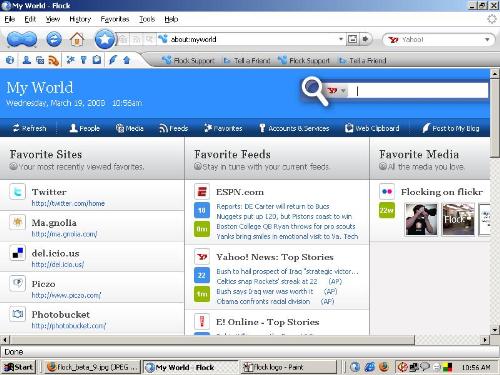Viewport: 500px width, 375px height.
Task: Click the E! Online feed icon
Action: tap(202, 321)
